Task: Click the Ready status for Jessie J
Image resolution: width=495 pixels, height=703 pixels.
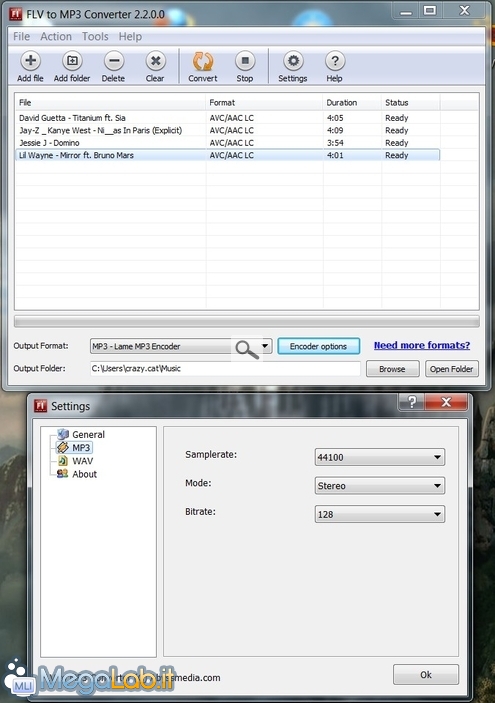Action: 397,143
